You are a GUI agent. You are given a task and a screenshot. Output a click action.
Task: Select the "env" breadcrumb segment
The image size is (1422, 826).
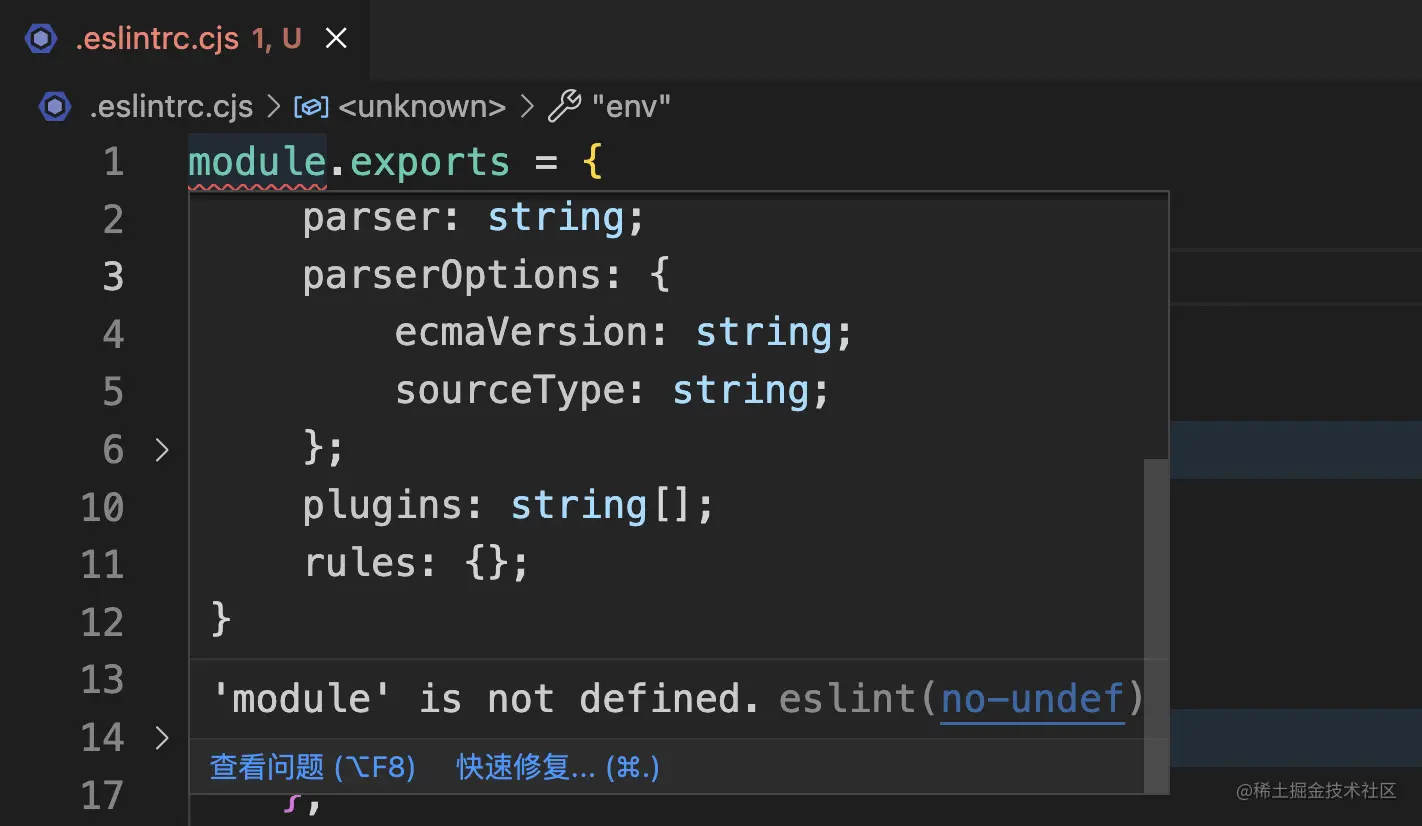point(630,106)
